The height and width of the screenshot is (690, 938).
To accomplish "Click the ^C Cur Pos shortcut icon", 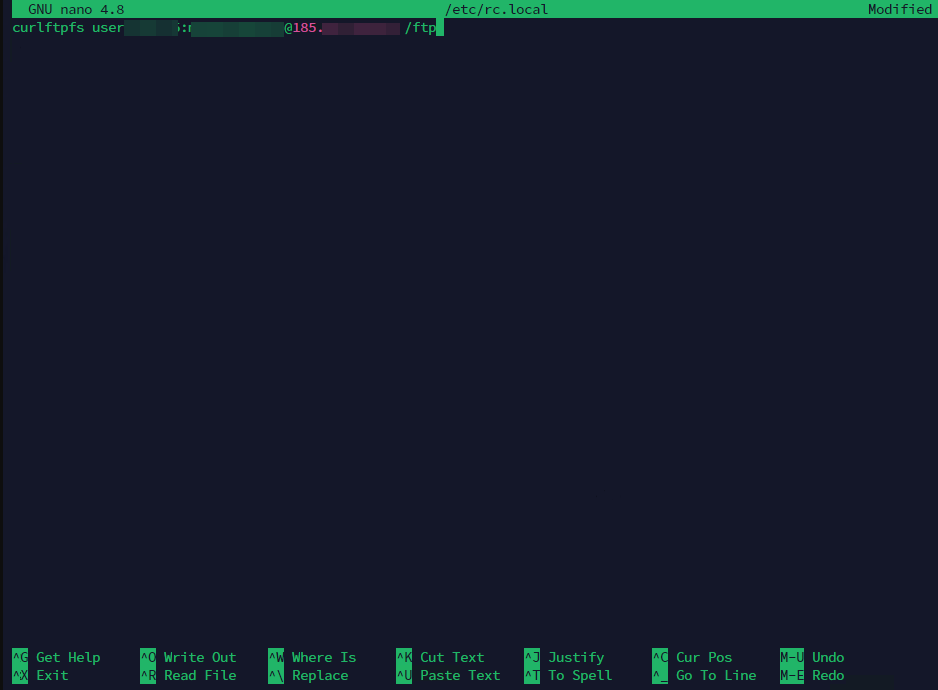I will (x=659, y=657).
